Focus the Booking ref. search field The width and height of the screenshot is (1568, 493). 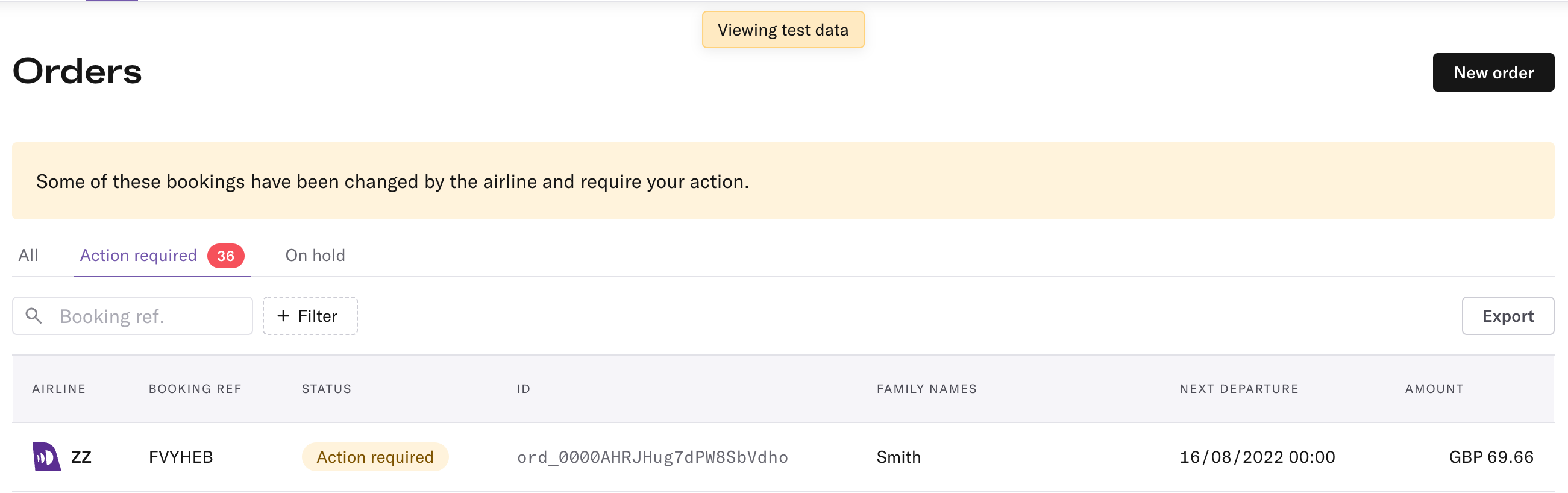click(133, 316)
